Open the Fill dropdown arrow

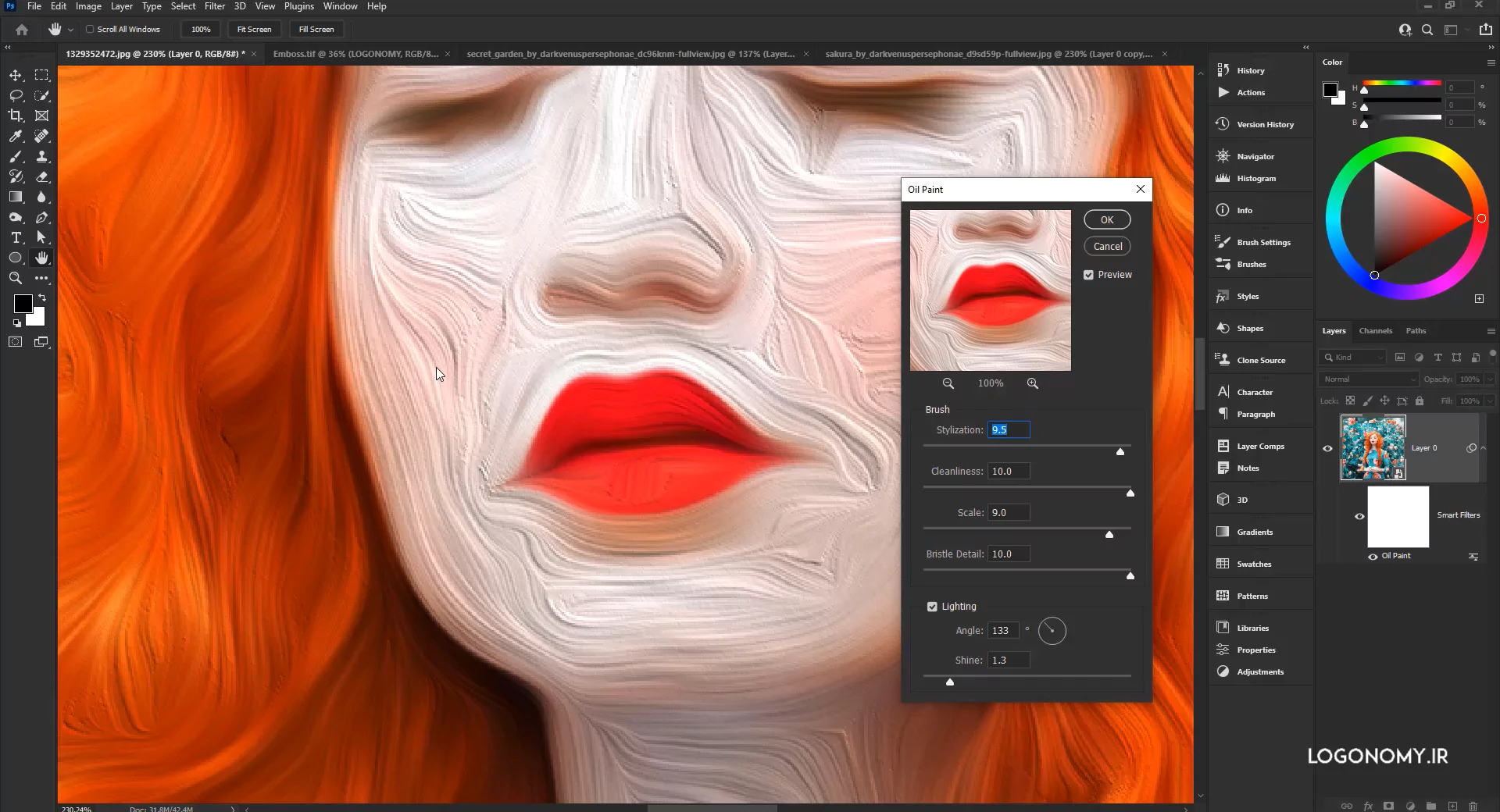(x=1489, y=401)
